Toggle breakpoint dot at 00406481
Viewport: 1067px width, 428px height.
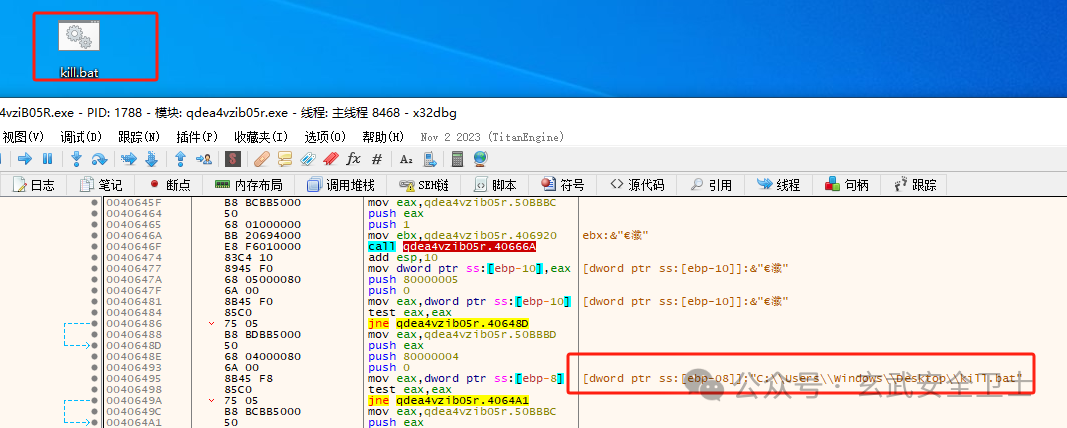(x=94, y=301)
